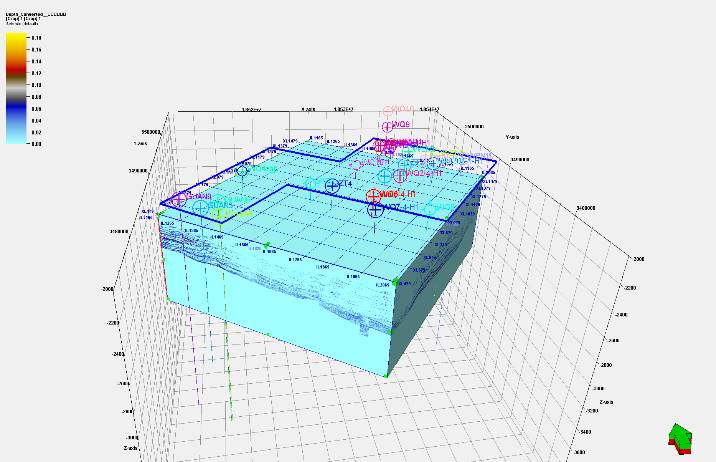Viewport: 716px width, 462px height.
Task: Click the dark blue band in color scale
Action: pyautogui.click(x=15, y=112)
